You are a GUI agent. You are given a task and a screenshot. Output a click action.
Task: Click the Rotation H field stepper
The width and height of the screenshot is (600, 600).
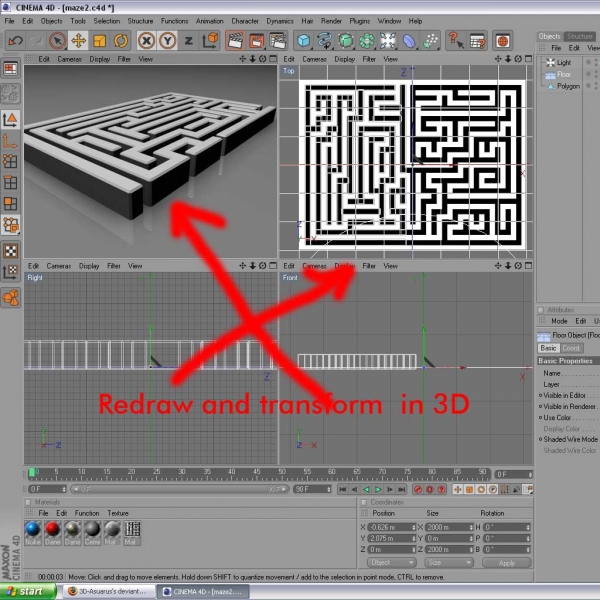528,527
